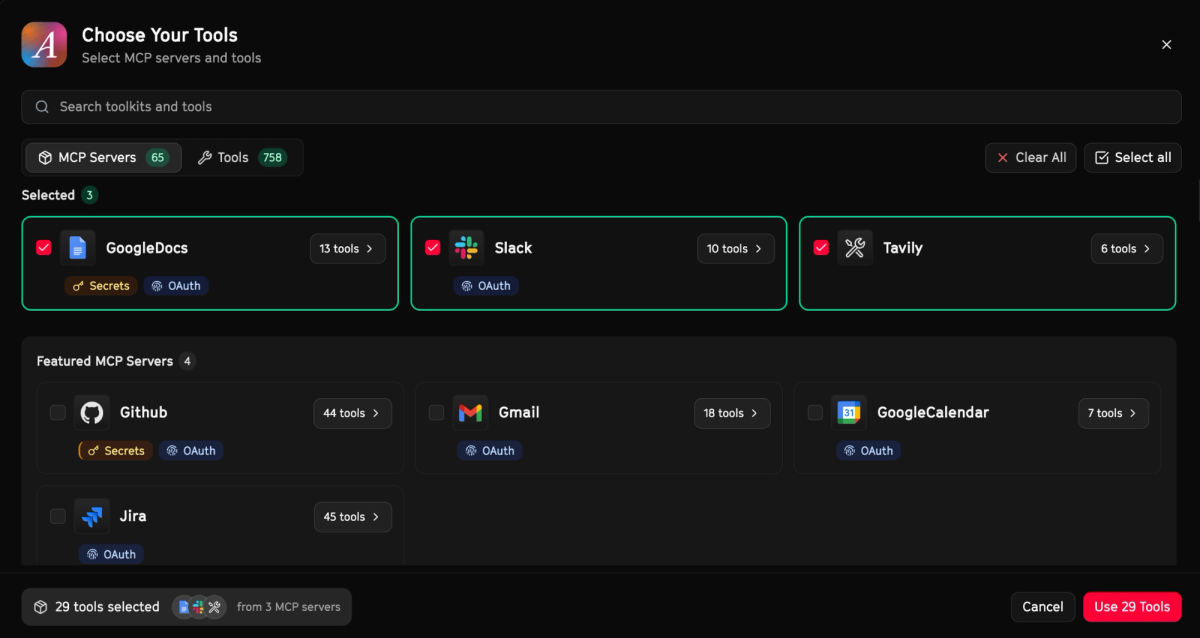
Task: Expand GoogleDocs 13 tools list
Action: click(x=348, y=249)
